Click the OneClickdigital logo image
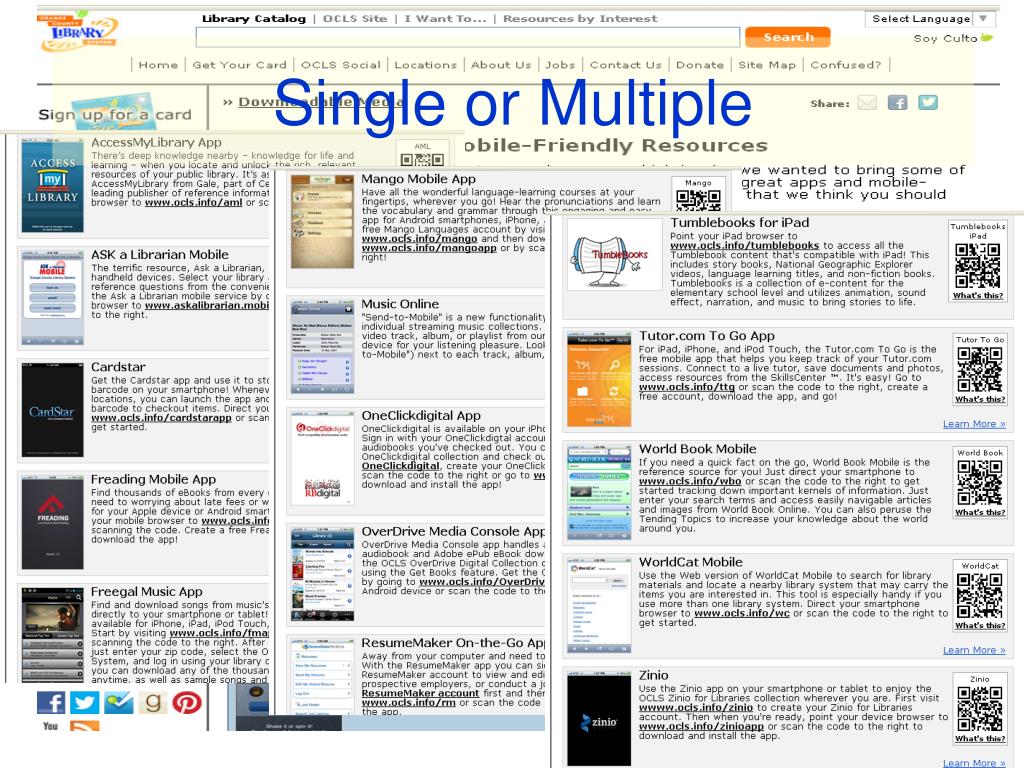1024x768 pixels. (x=323, y=460)
